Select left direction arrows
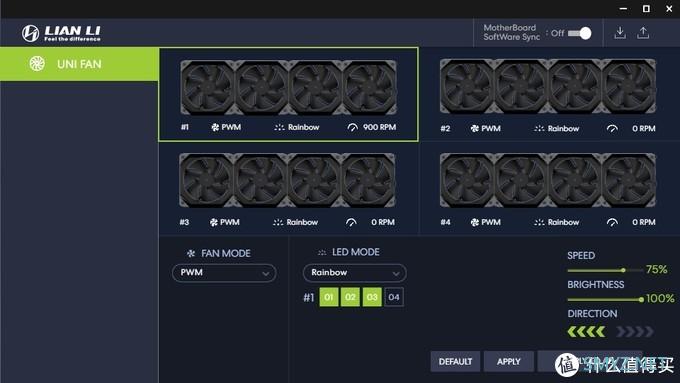 tap(586, 332)
